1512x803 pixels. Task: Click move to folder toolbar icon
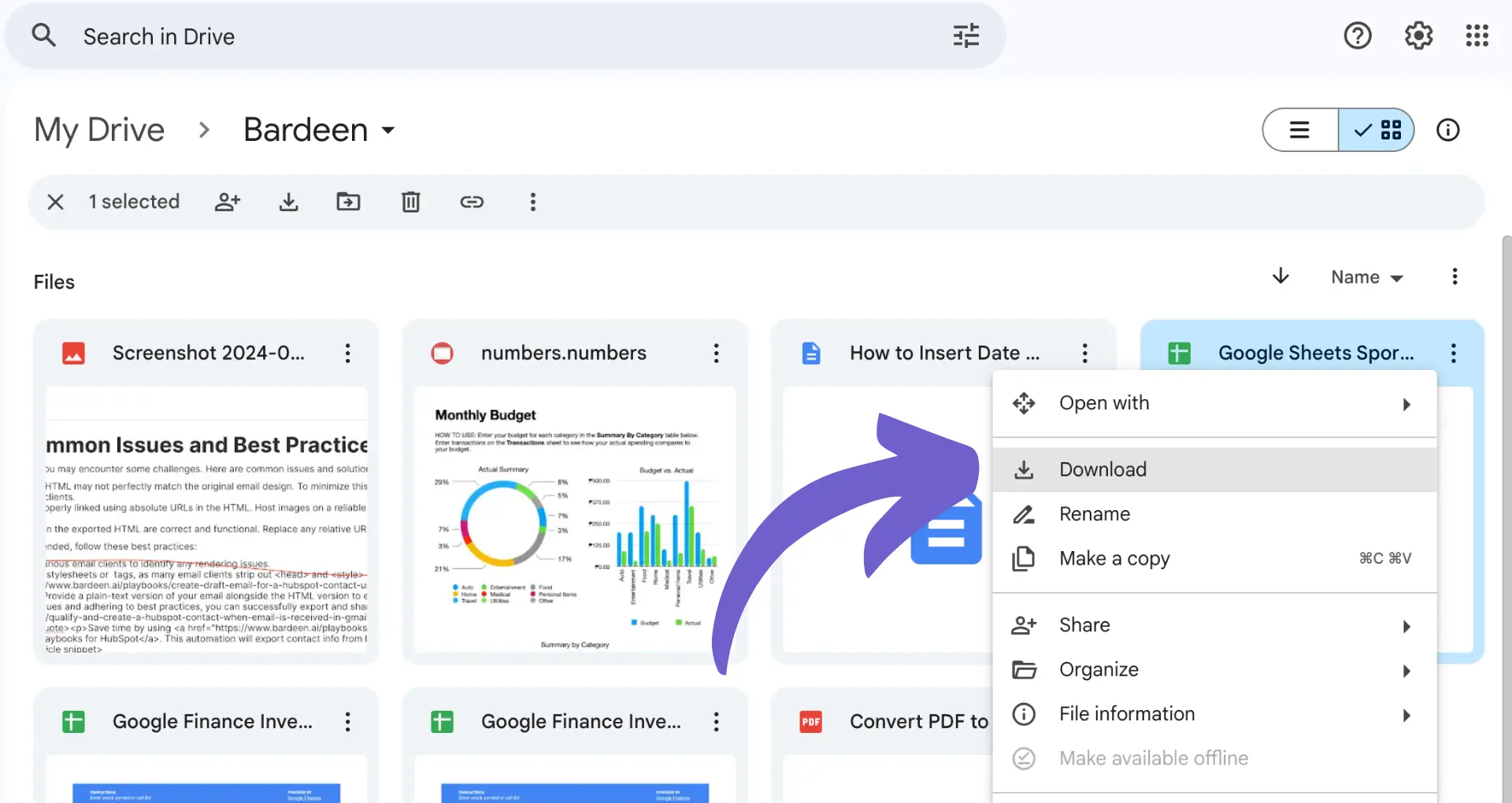[x=348, y=202]
